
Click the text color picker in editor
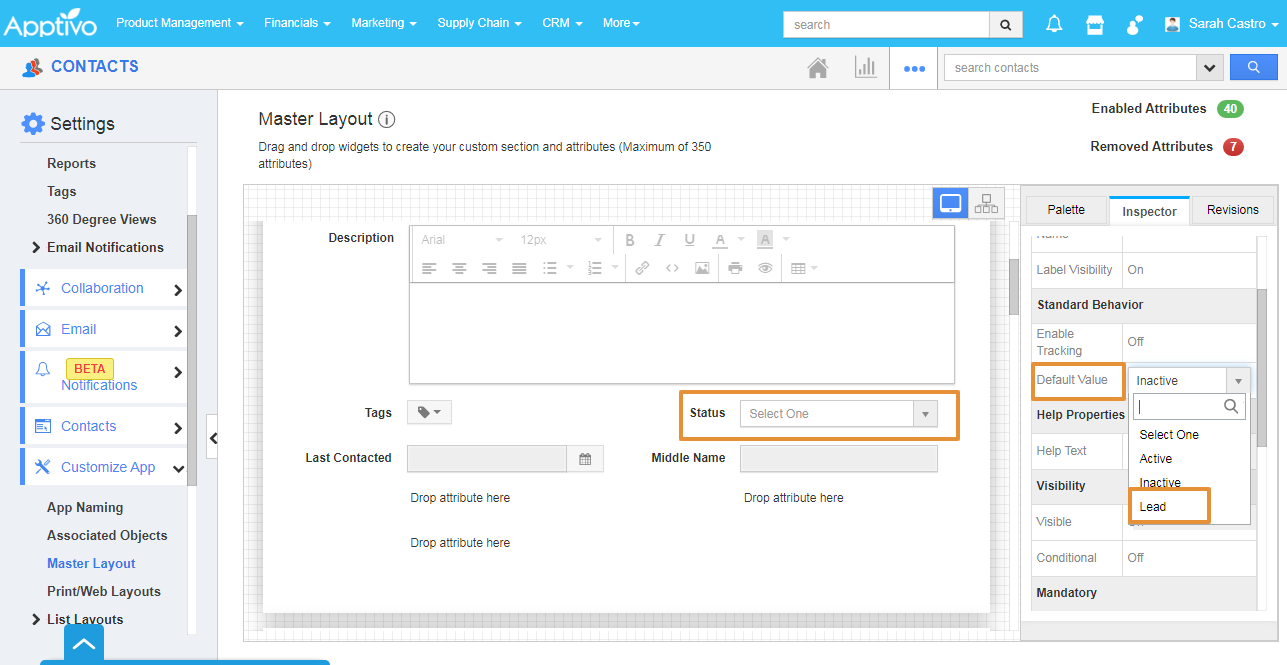tap(721, 240)
